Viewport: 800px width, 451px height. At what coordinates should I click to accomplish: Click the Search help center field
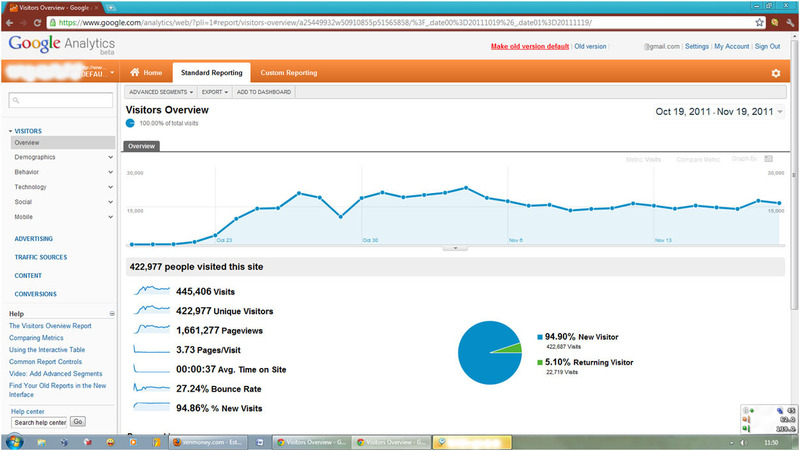[39, 422]
